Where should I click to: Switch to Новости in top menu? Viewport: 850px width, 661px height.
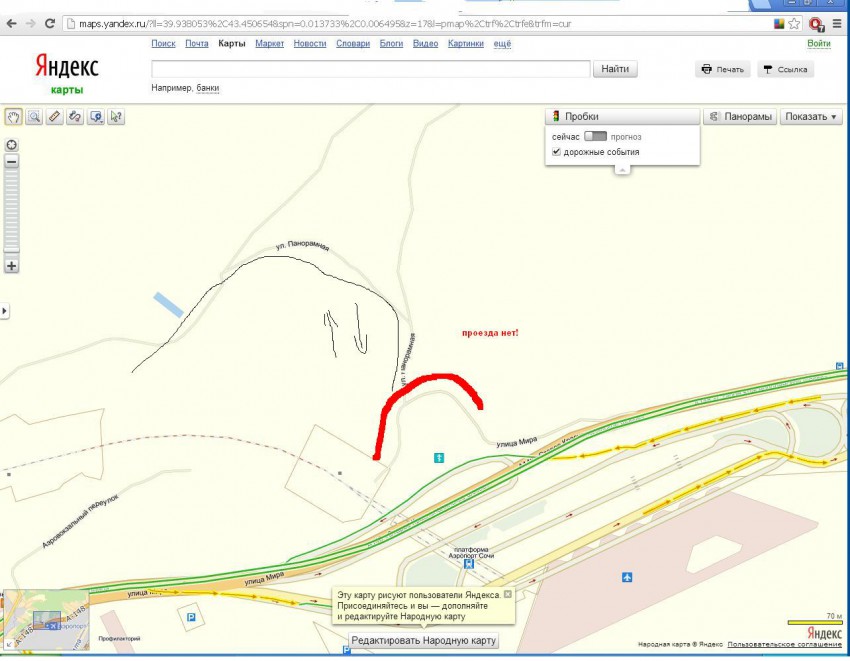coord(310,44)
